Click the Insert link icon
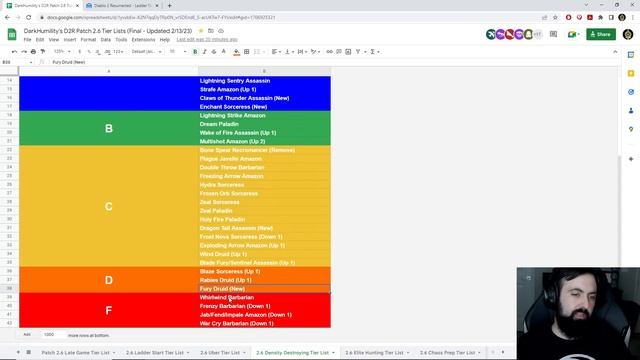The width and height of the screenshot is (640, 360). [x=329, y=52]
